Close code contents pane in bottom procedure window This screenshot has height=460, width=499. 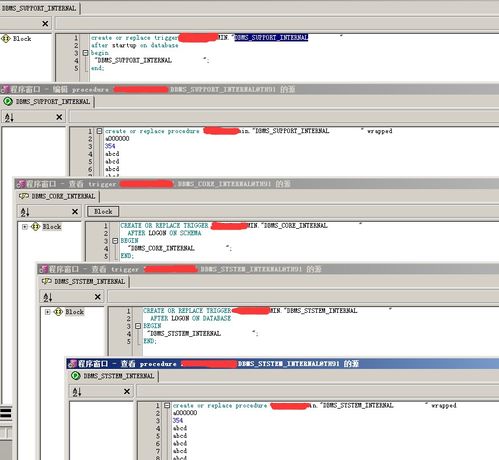click(x=127, y=392)
